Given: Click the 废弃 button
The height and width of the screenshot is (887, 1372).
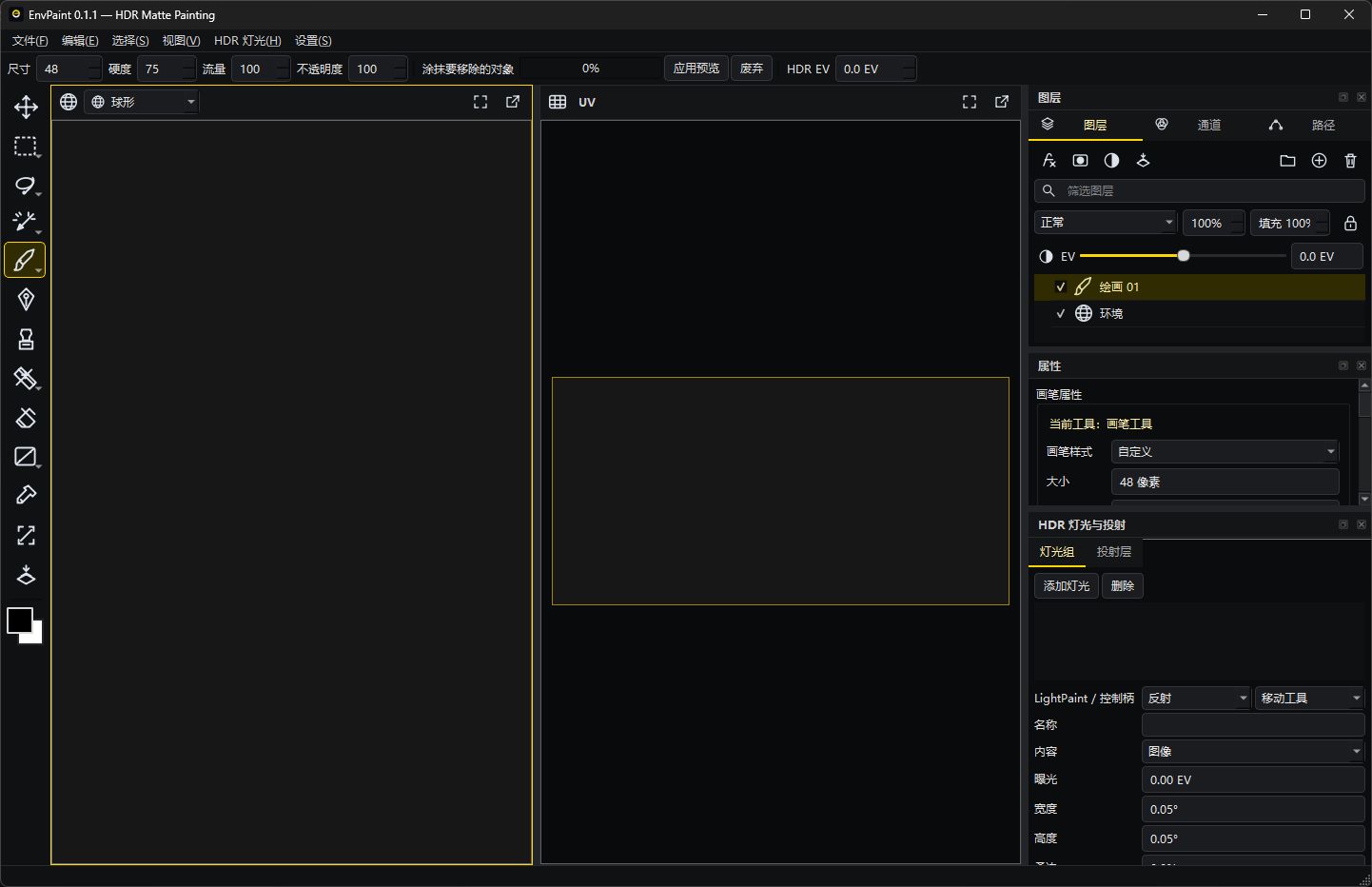Looking at the screenshot, I should pos(752,69).
